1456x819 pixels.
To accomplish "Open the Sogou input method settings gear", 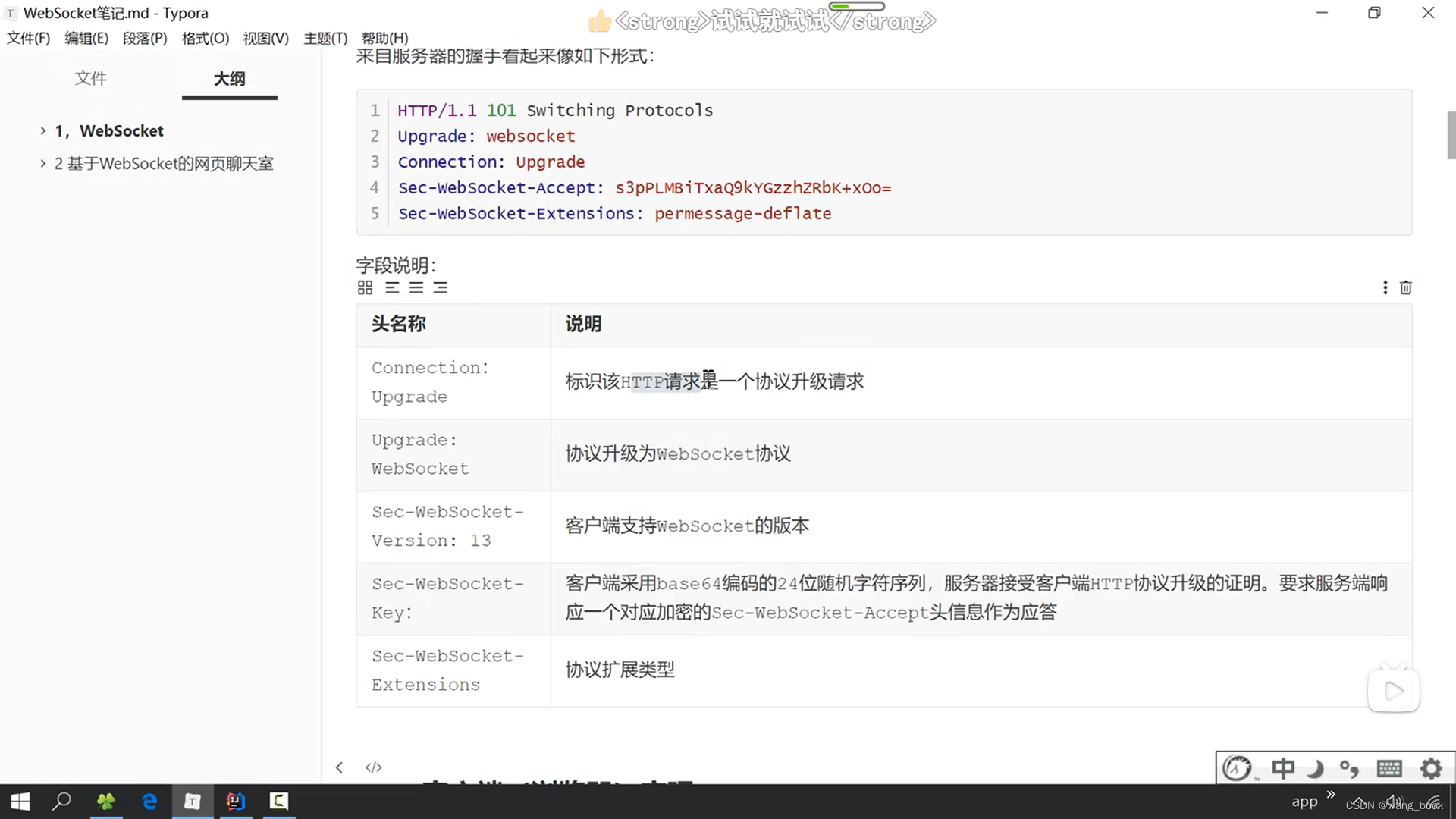I will click(1430, 767).
